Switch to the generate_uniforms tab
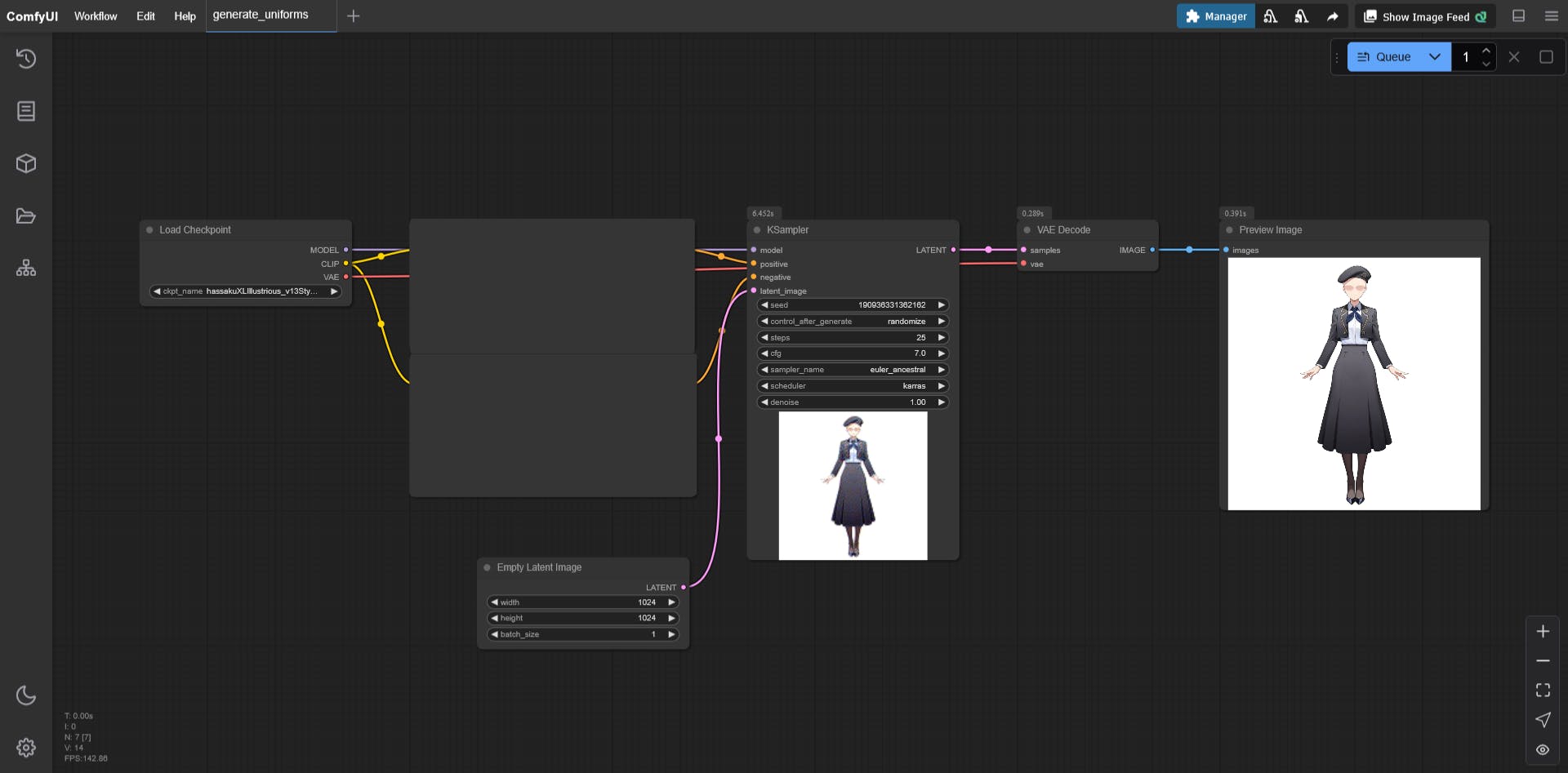The image size is (1568, 773). (x=261, y=16)
